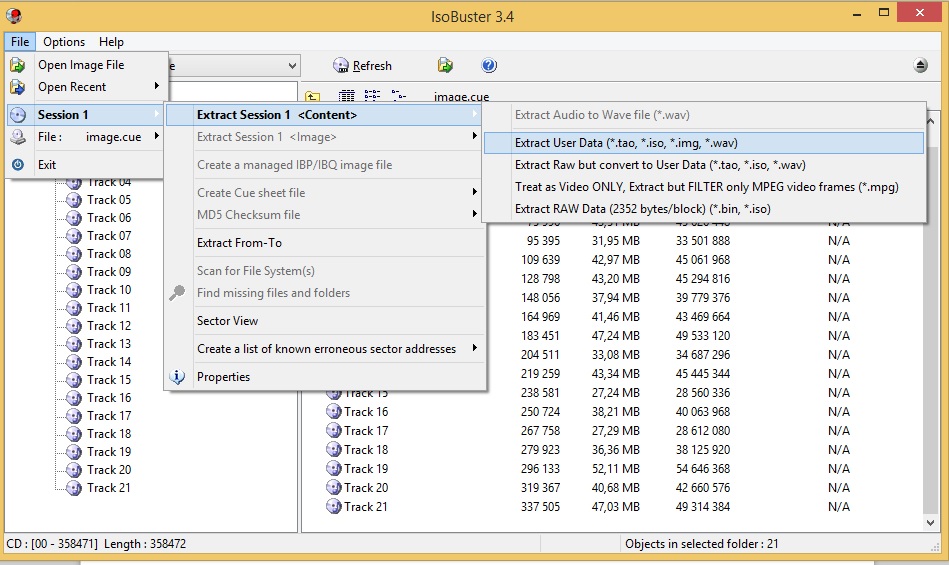This screenshot has height=565, width=949.
Task: Click the Exit power icon in File menu
Action: pos(18,165)
